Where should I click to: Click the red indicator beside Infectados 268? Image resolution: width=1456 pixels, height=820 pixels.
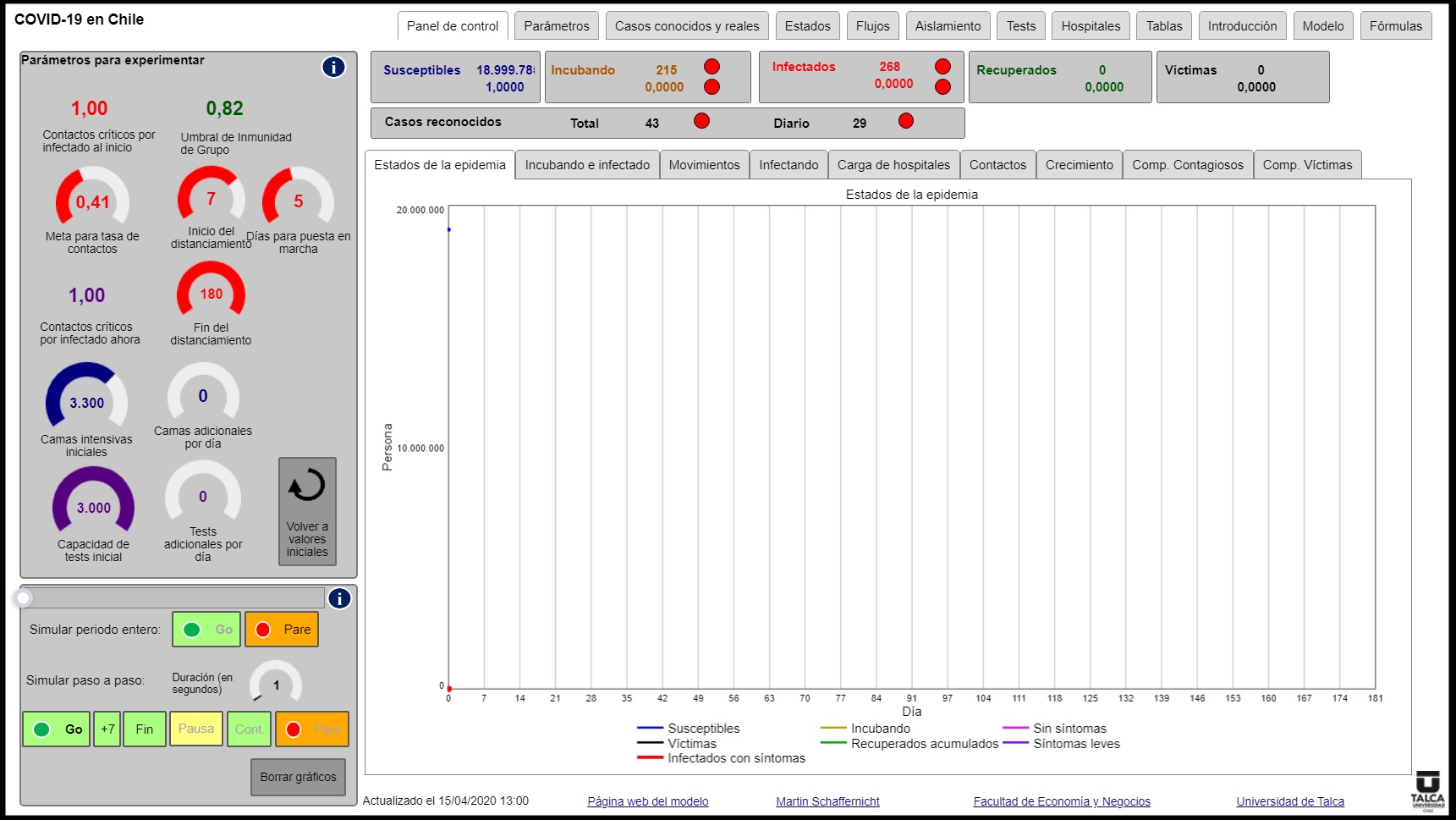[942, 67]
